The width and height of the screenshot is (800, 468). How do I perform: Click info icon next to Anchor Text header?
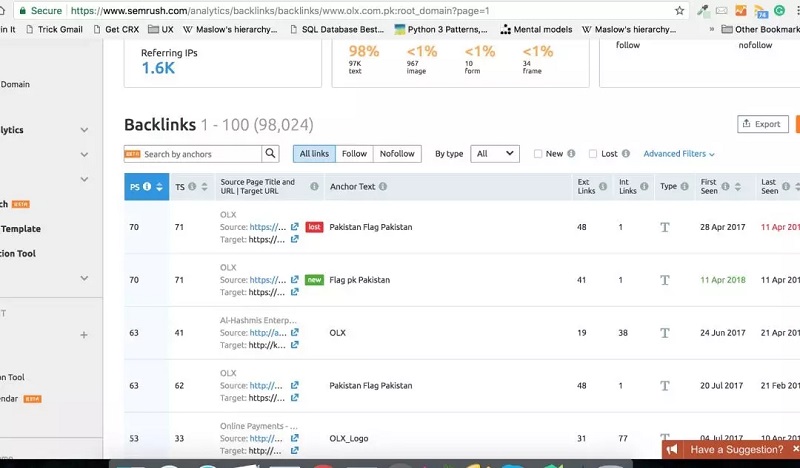[x=383, y=186]
